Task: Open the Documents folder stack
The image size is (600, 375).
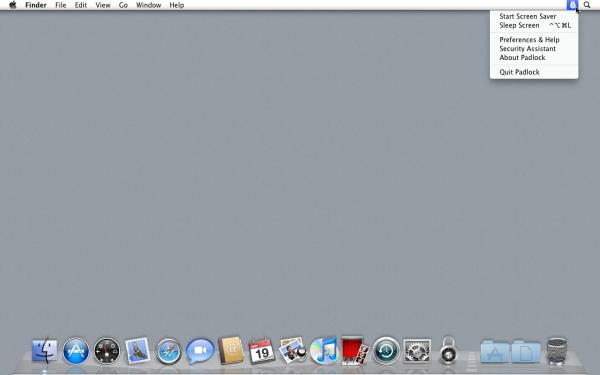Action: click(526, 351)
